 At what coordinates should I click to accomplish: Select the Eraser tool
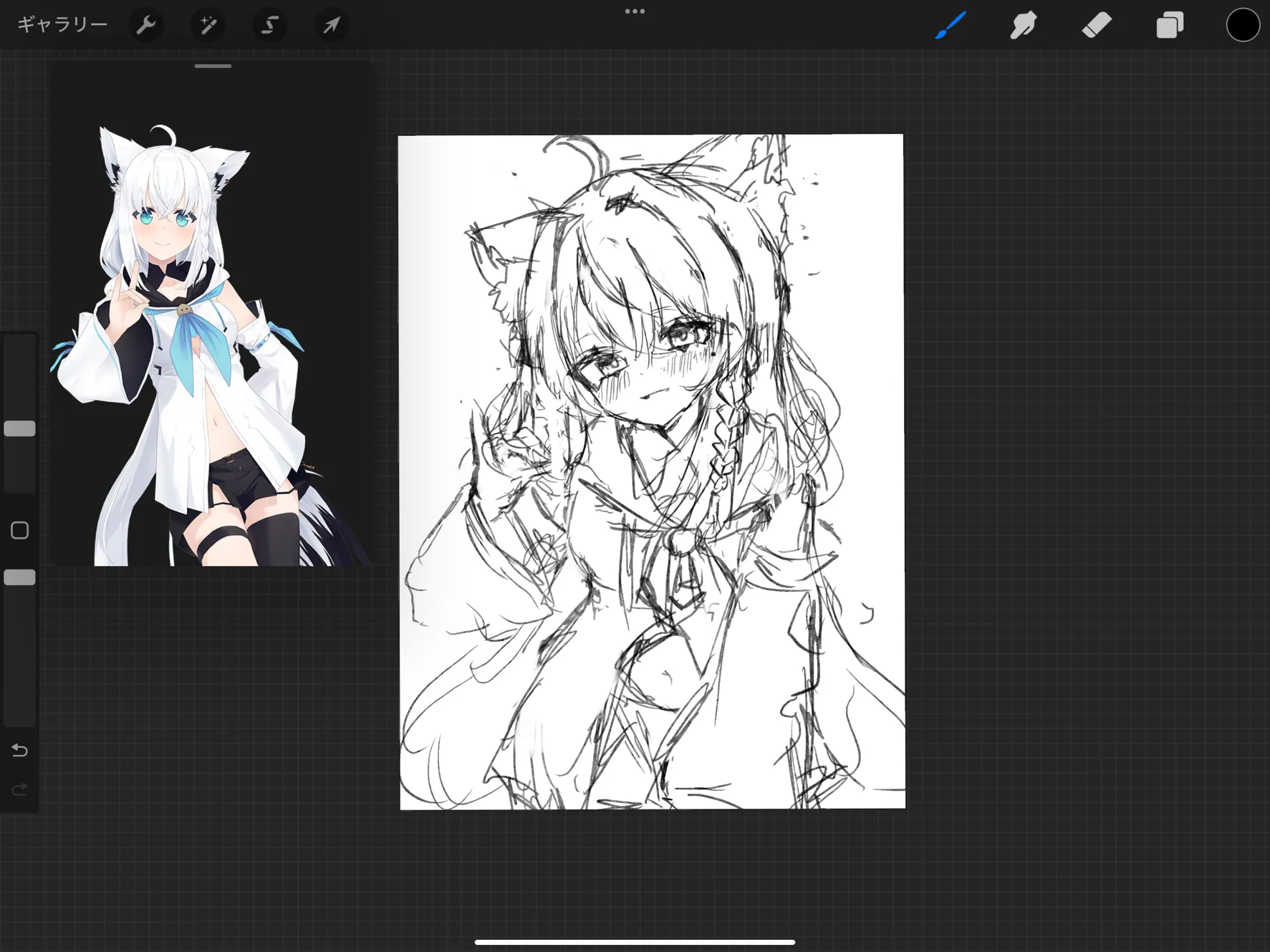[1097, 26]
